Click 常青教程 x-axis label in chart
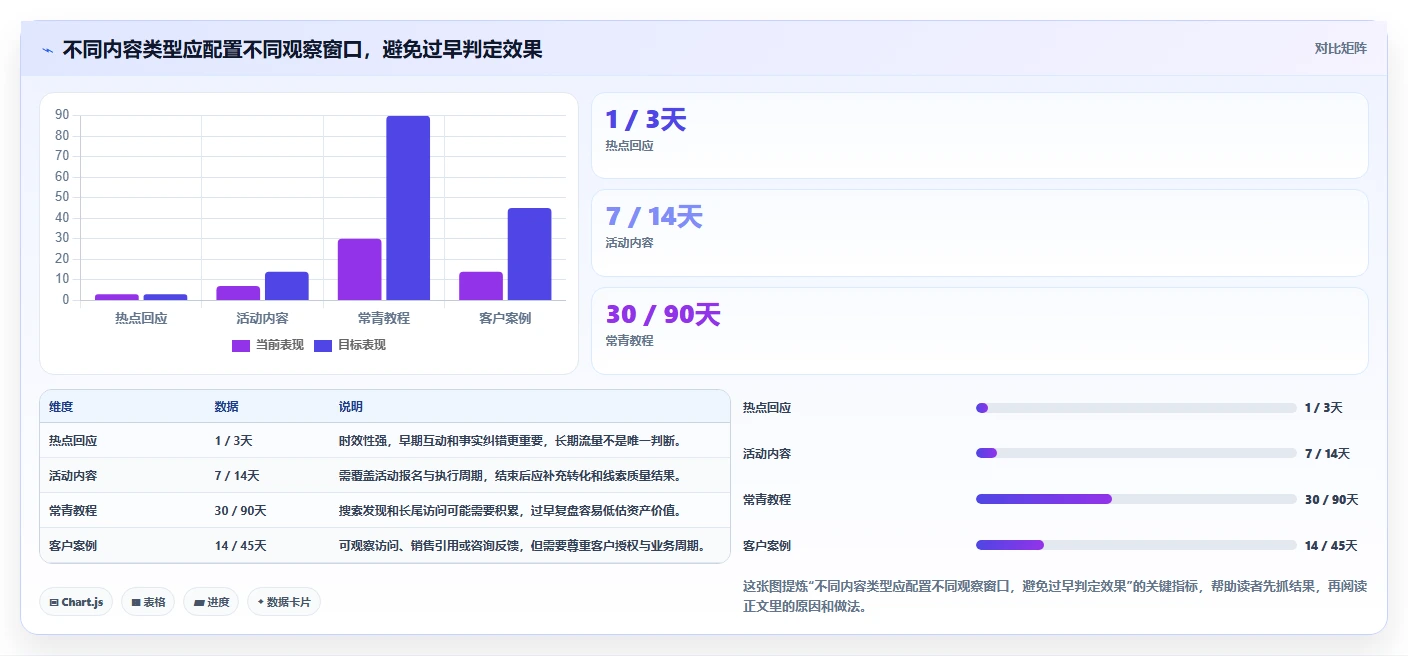Viewport: 1408px width, 656px height. (x=384, y=319)
